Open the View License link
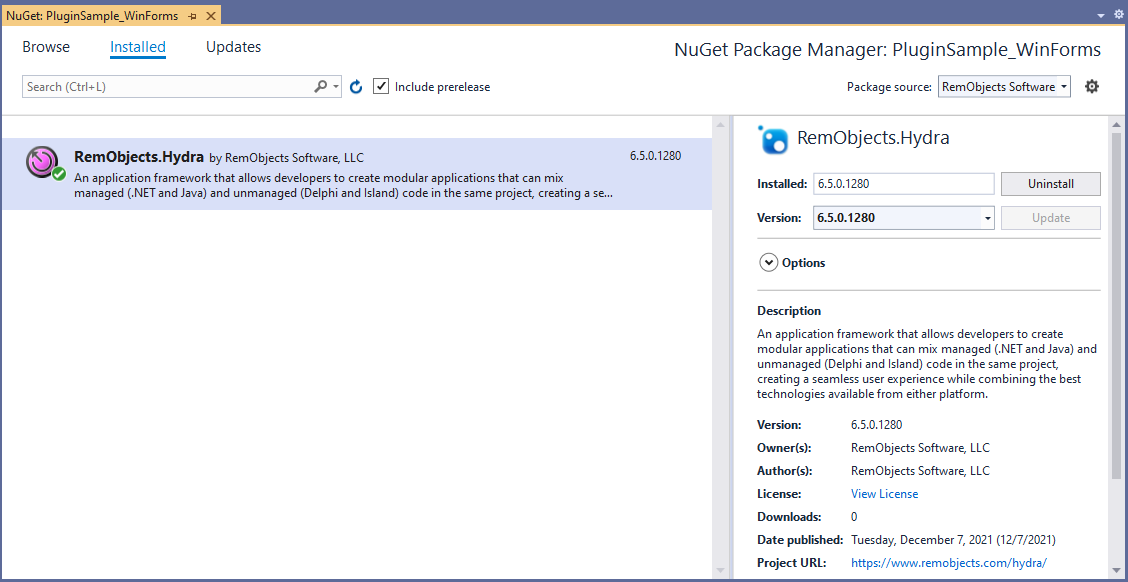This screenshot has height=582, width=1128. tap(884, 494)
